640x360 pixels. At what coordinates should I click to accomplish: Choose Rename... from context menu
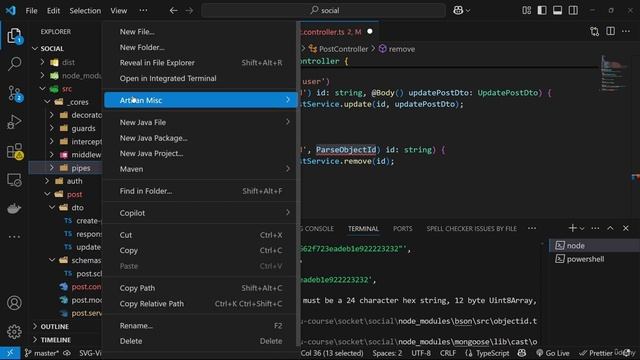[x=200, y=326]
